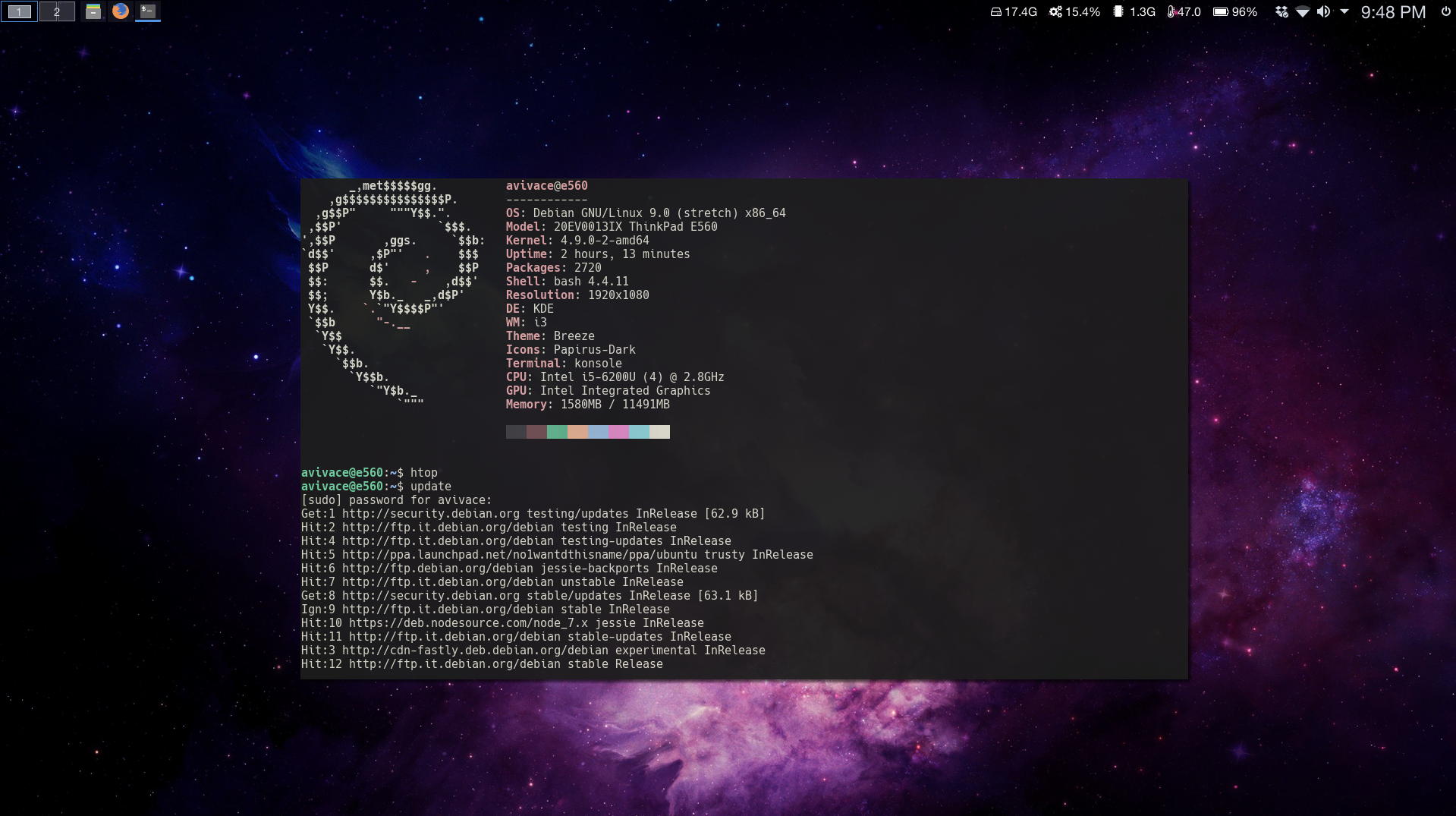The width and height of the screenshot is (1456, 816).
Task: Click the 'Kernel: 4.9.0-2-amd64' line
Action: (x=577, y=241)
